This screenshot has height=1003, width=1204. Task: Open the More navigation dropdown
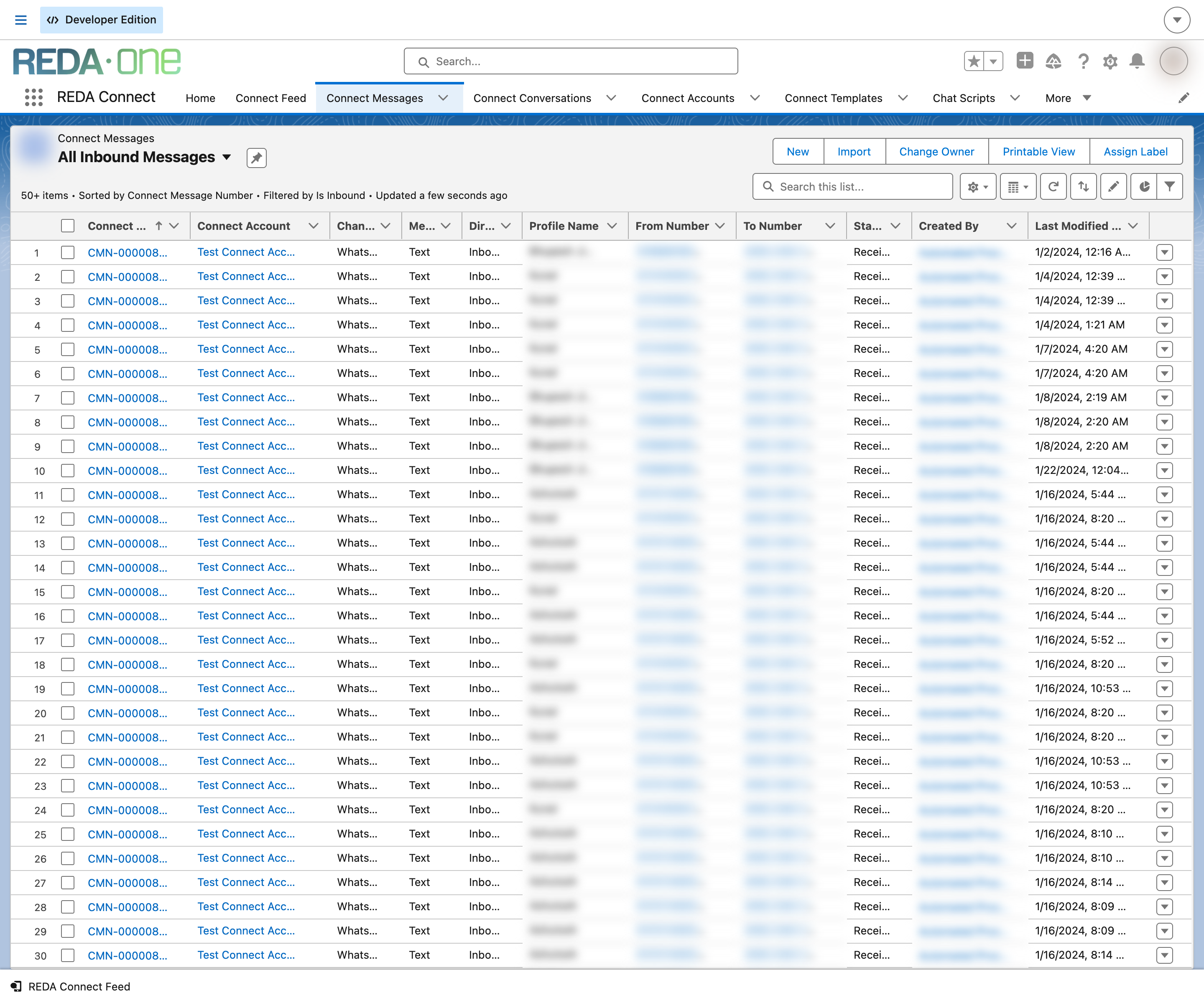[x=1068, y=98]
